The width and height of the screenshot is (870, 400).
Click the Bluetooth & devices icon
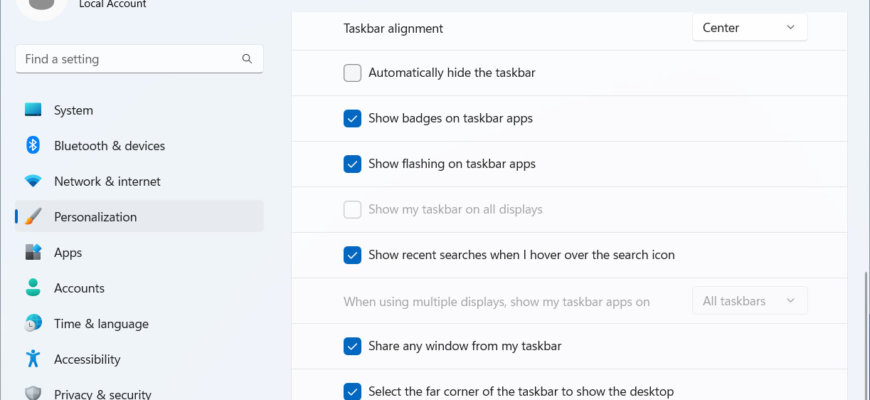33,145
